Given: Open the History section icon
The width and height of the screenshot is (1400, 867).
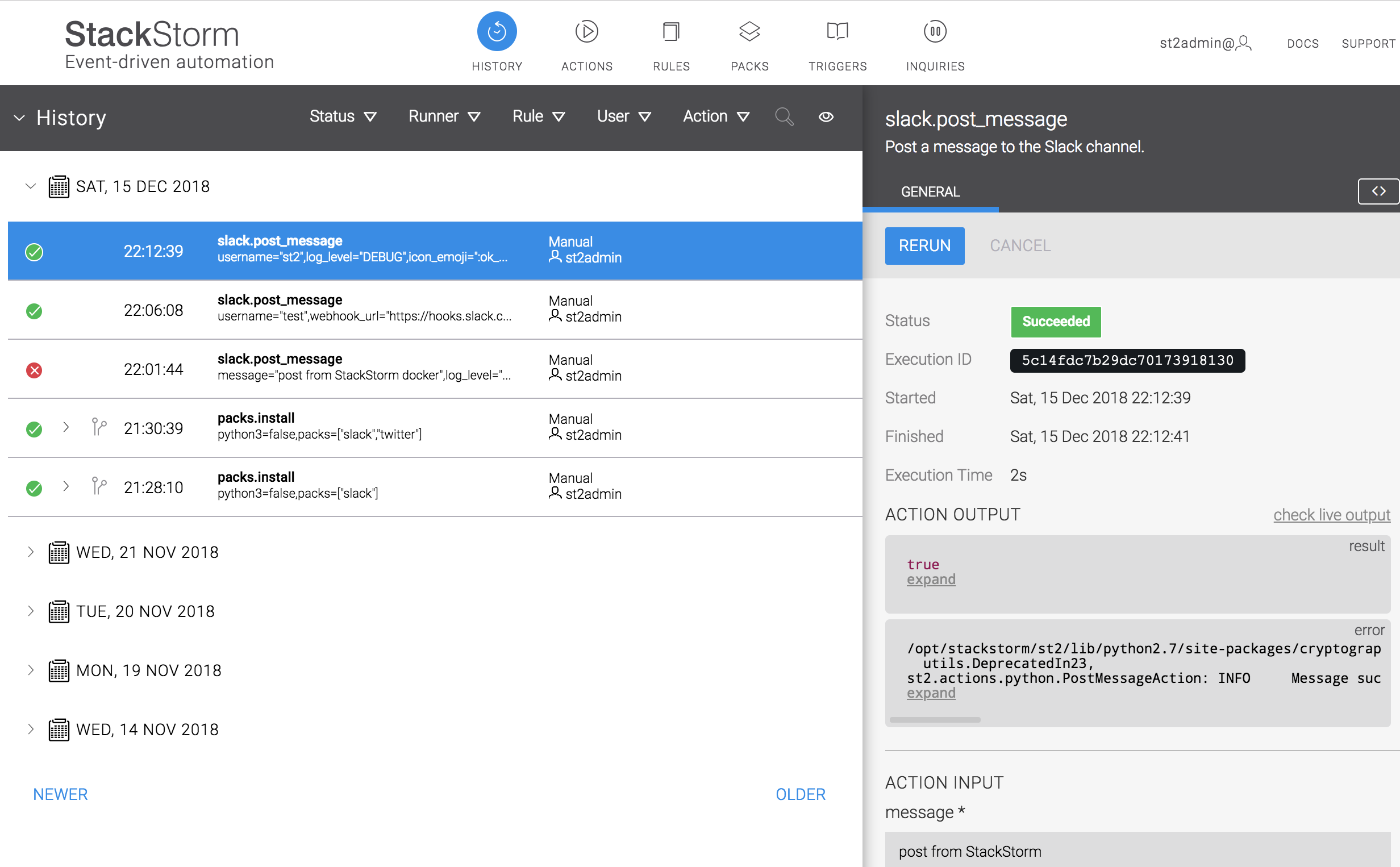Looking at the screenshot, I should 497,32.
